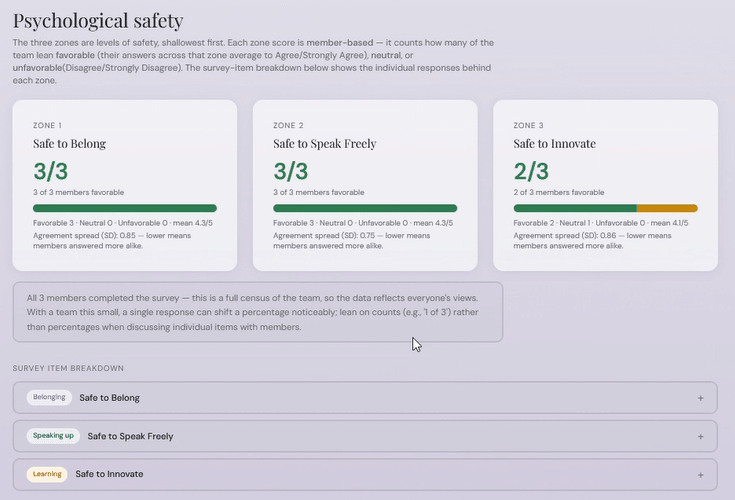The height and width of the screenshot is (500, 735).
Task: Click 'Agreement spread (SD): 0.75' text
Action: click(324, 236)
